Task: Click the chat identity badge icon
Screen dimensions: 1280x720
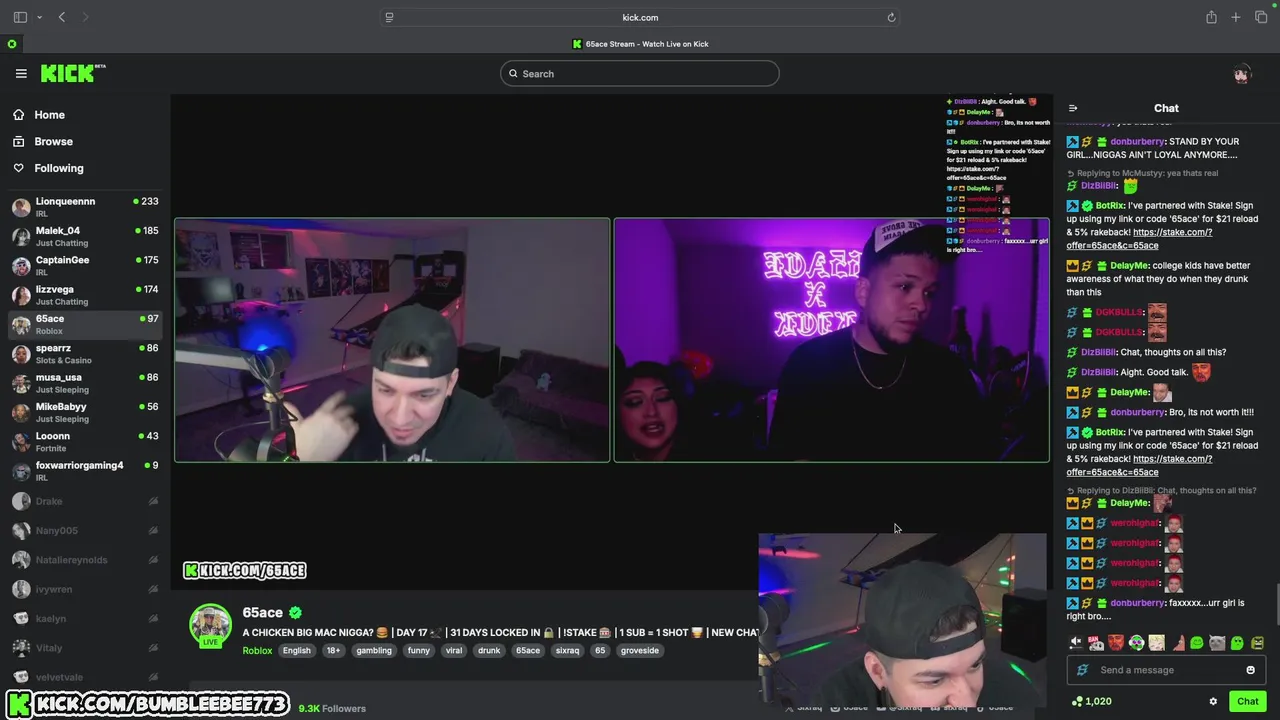Action: pyautogui.click(x=1081, y=670)
